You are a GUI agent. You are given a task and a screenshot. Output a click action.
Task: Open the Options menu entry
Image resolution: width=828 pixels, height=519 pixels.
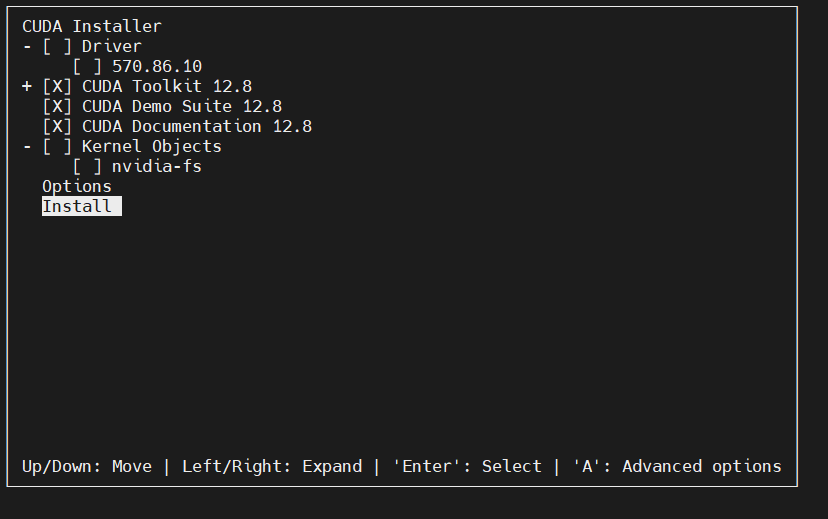(x=77, y=187)
